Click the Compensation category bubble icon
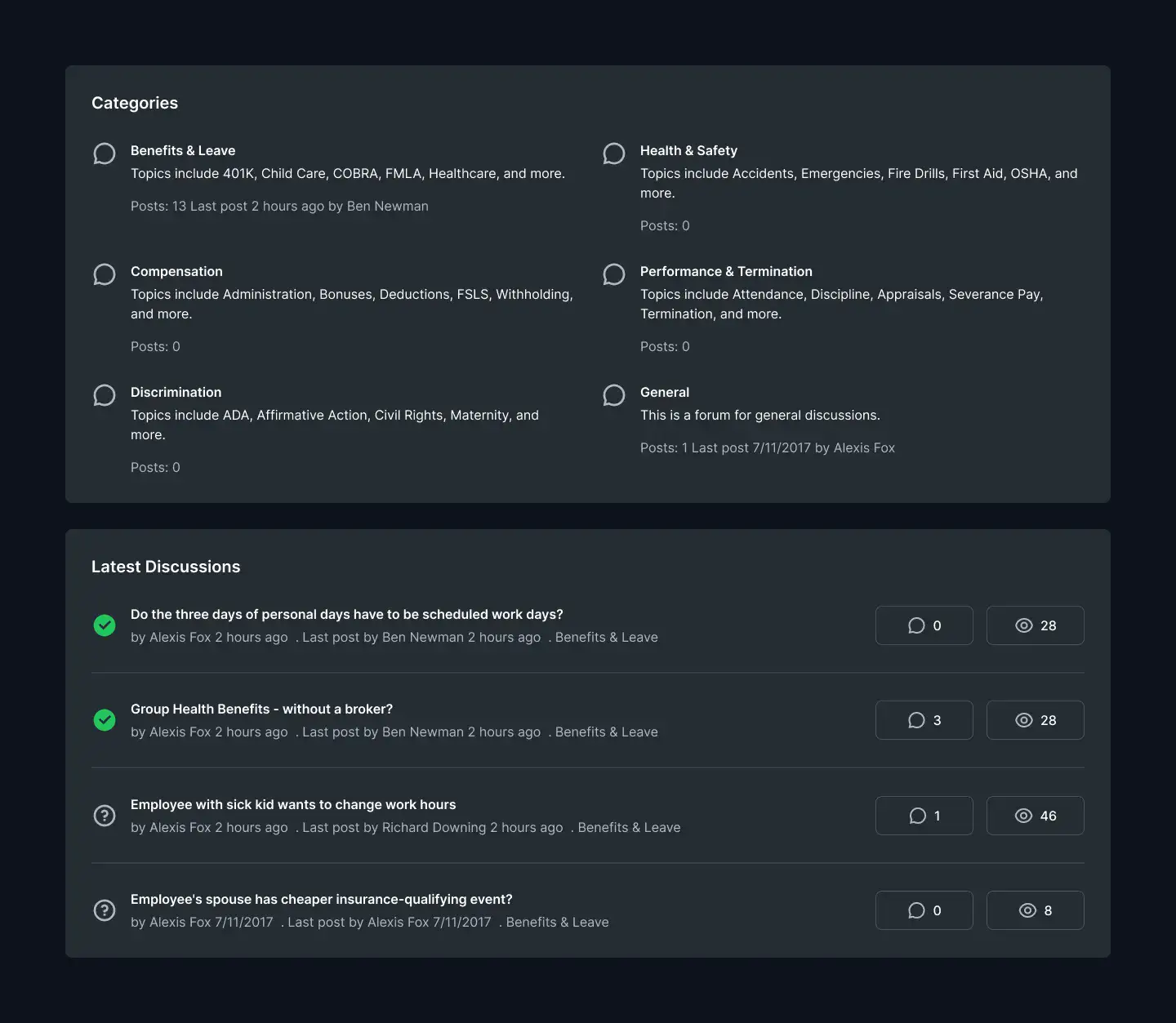Screen dimensions: 1176x1023 point(105,274)
